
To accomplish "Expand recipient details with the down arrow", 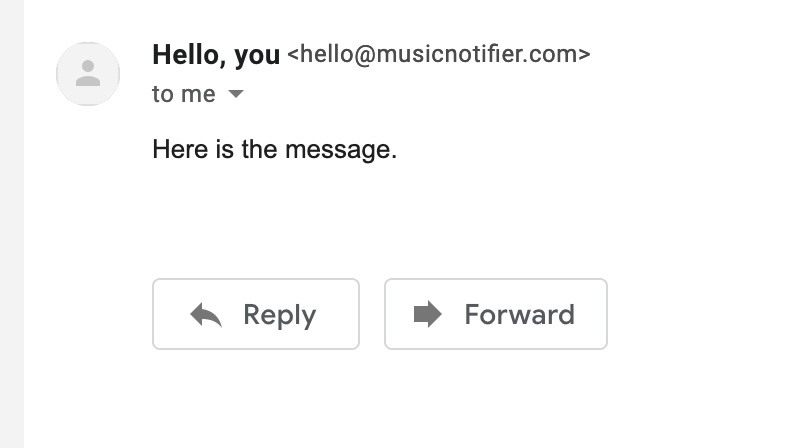I will tap(236, 95).
